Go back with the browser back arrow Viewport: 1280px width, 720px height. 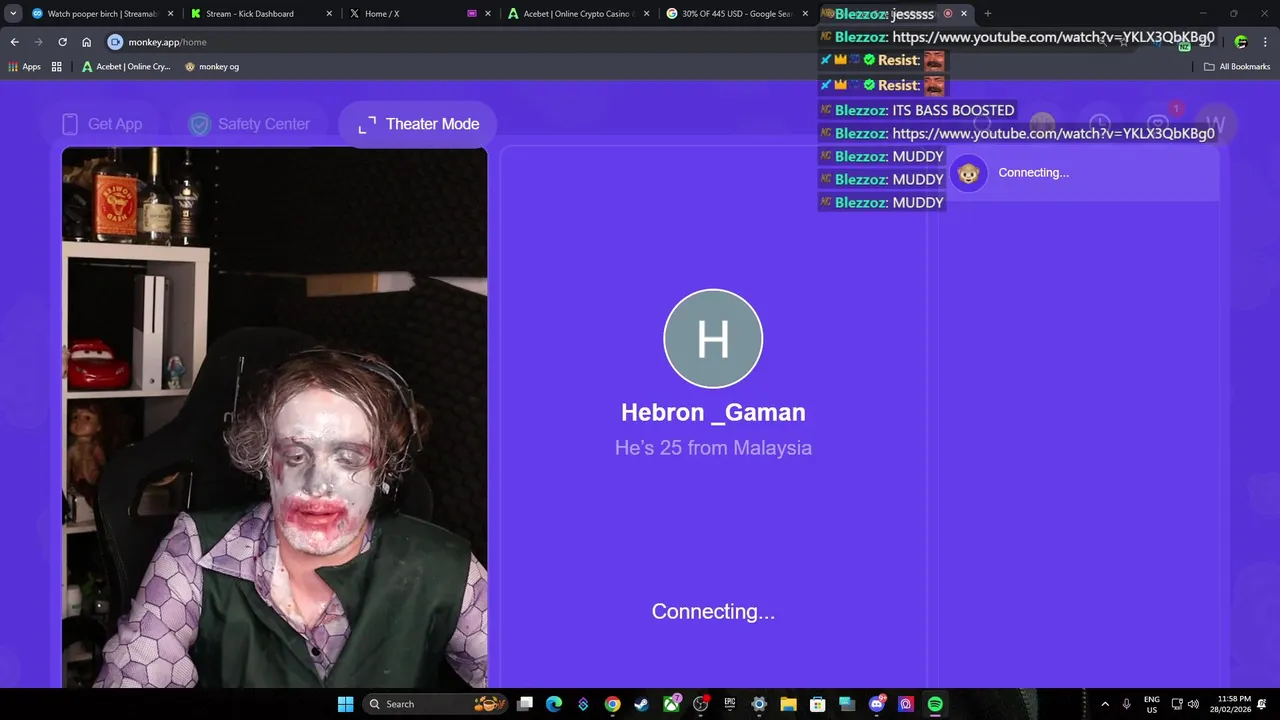coord(14,42)
